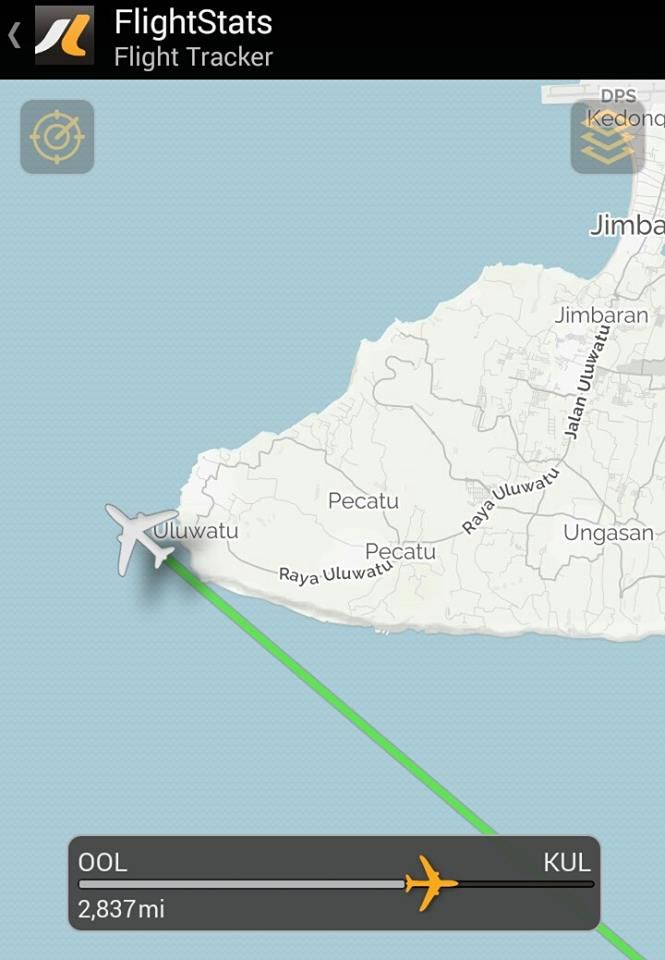Tap the 2,837 mi distance text
This screenshot has width=665, height=960.
pos(121,909)
